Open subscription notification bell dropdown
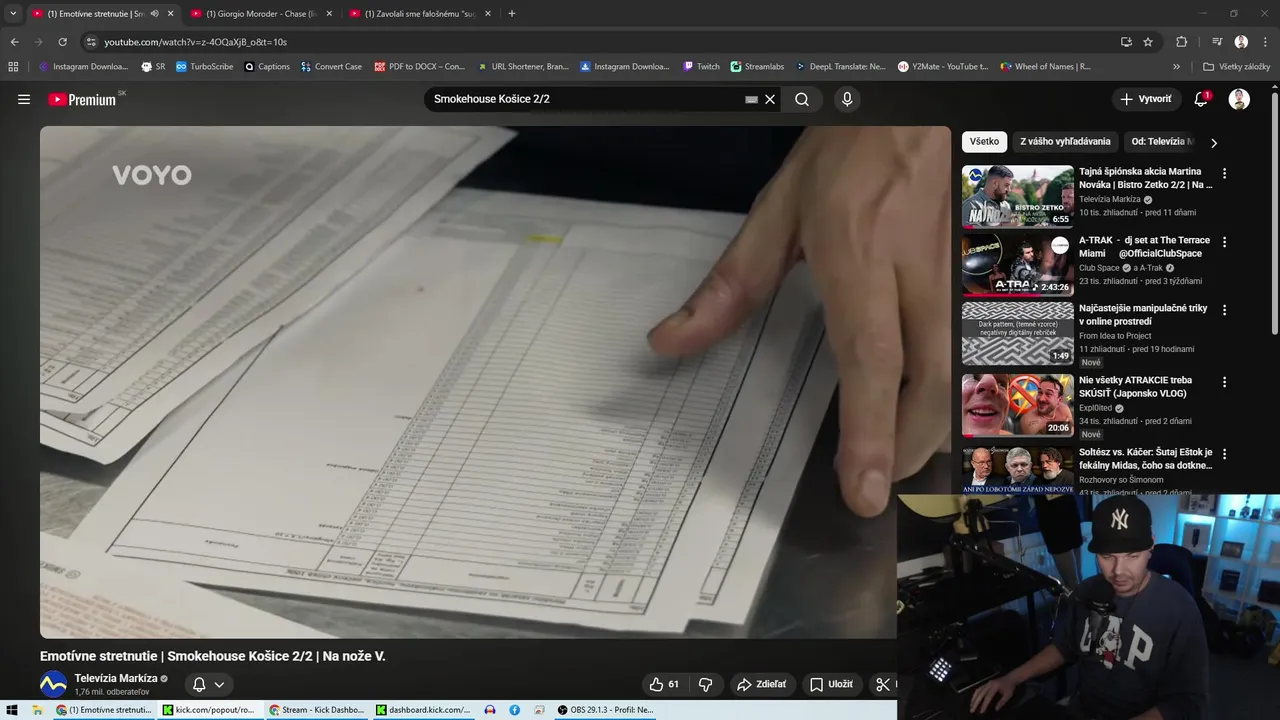This screenshot has width=1280, height=720. (x=208, y=684)
